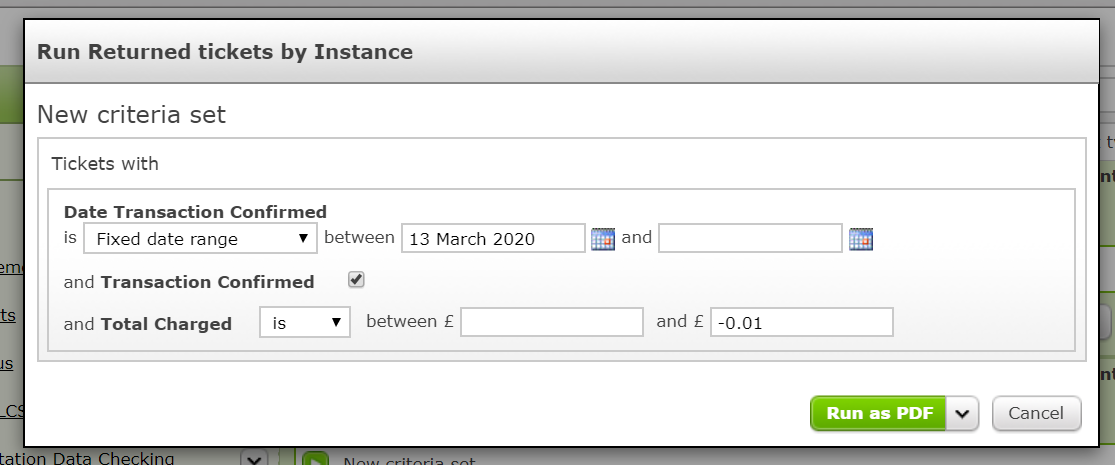
Task: Open the 'tation Data Checking' link in background
Action: click(x=87, y=459)
